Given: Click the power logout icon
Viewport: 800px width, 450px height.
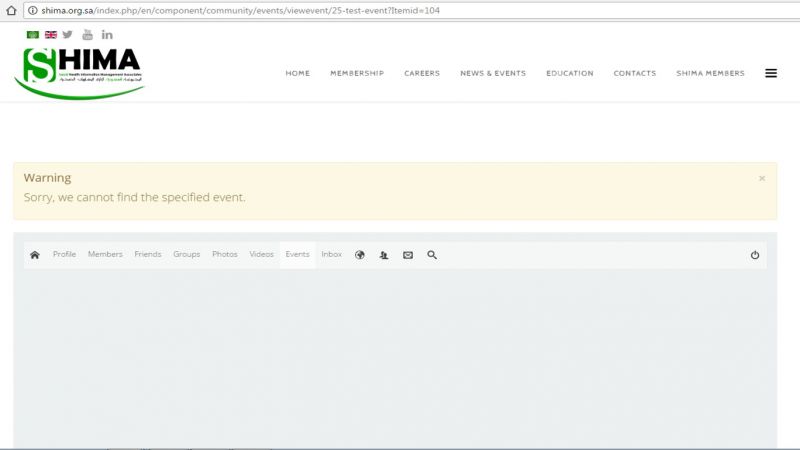Looking at the screenshot, I should [x=755, y=255].
